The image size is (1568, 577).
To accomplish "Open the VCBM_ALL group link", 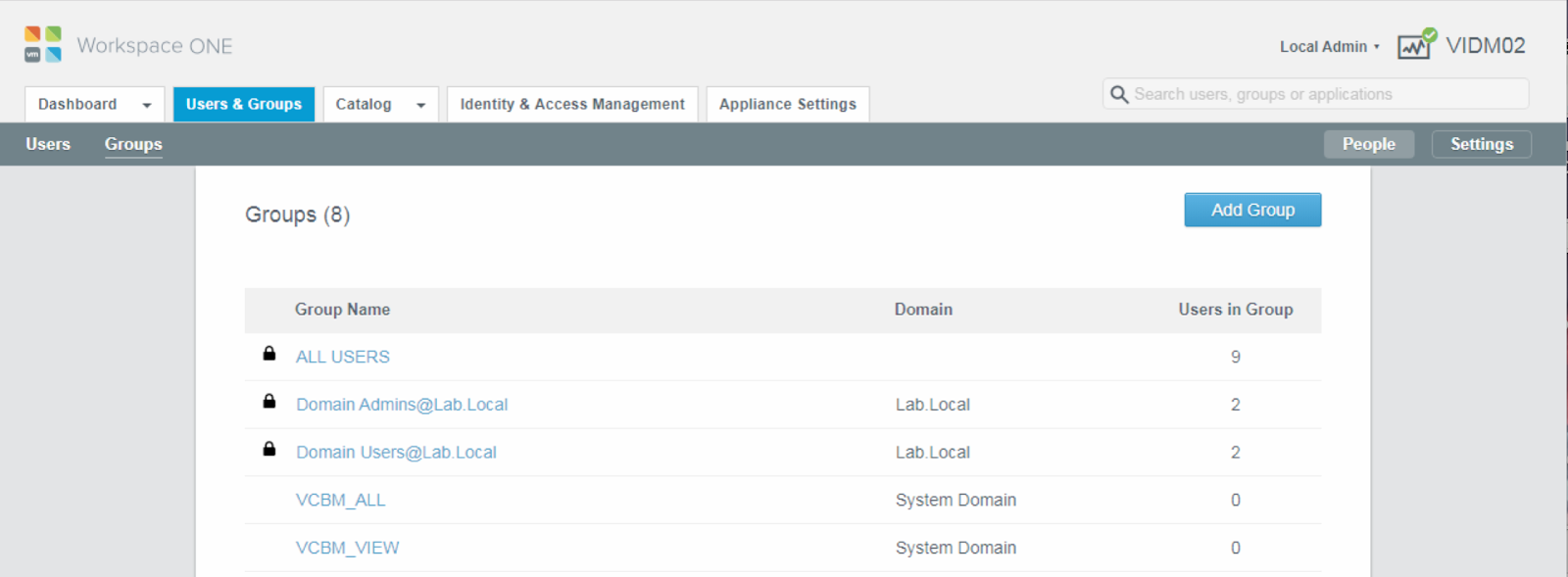I will [x=340, y=500].
